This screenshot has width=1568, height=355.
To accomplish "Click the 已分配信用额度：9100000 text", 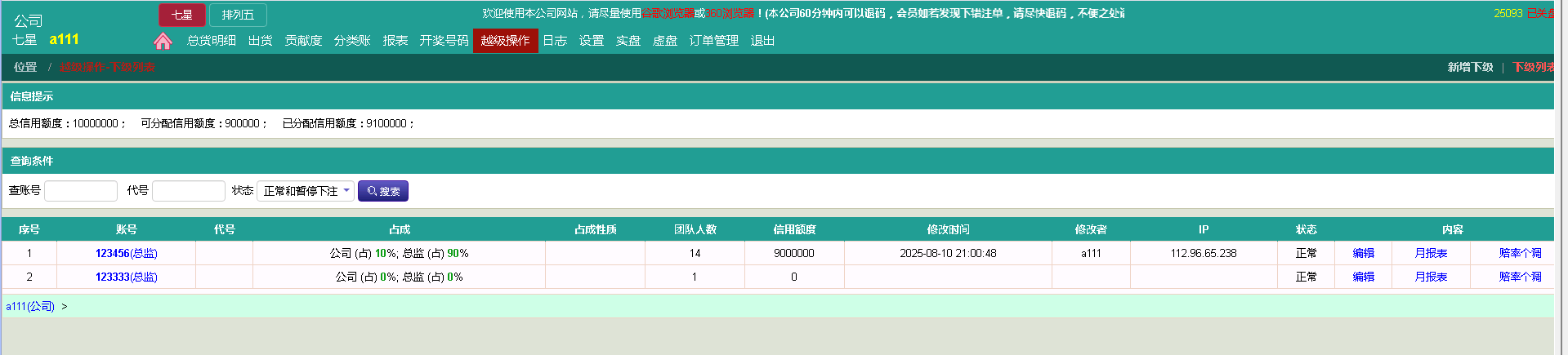I will [x=348, y=123].
